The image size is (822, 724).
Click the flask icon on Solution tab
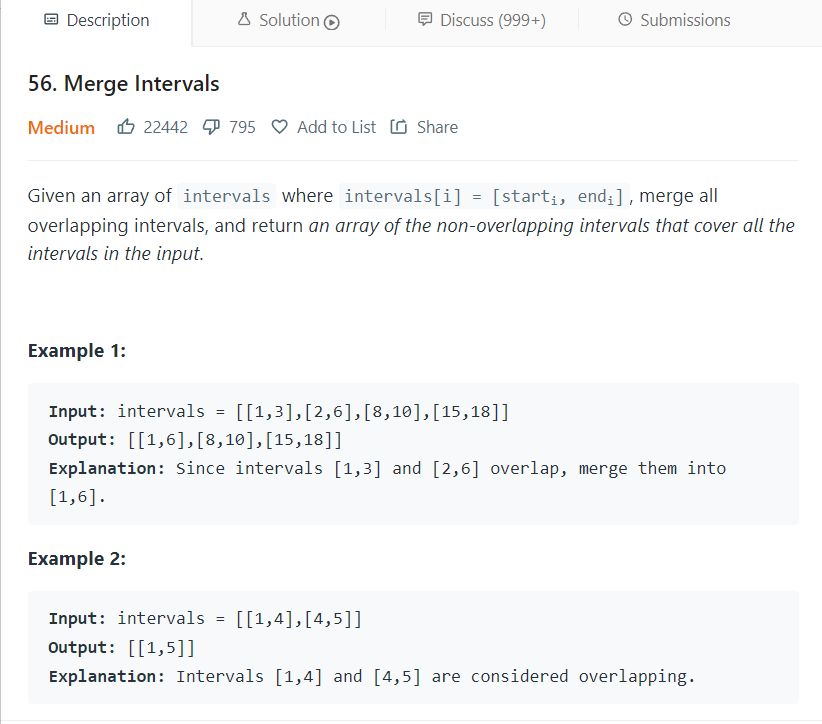pyautogui.click(x=244, y=19)
